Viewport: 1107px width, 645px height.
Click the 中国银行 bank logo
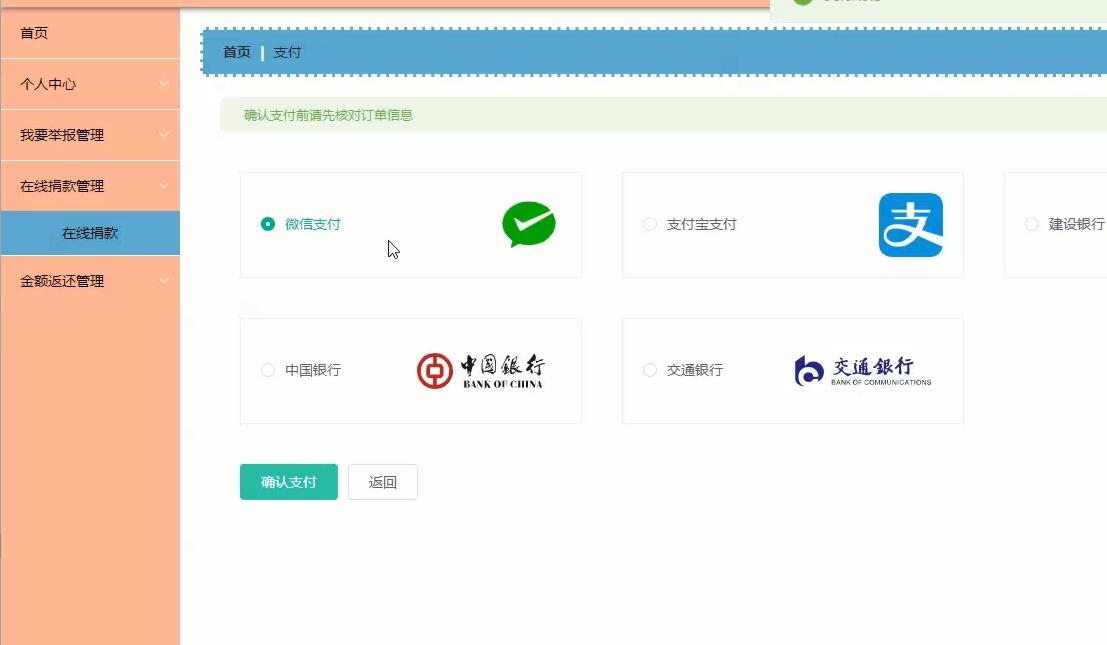coord(480,370)
